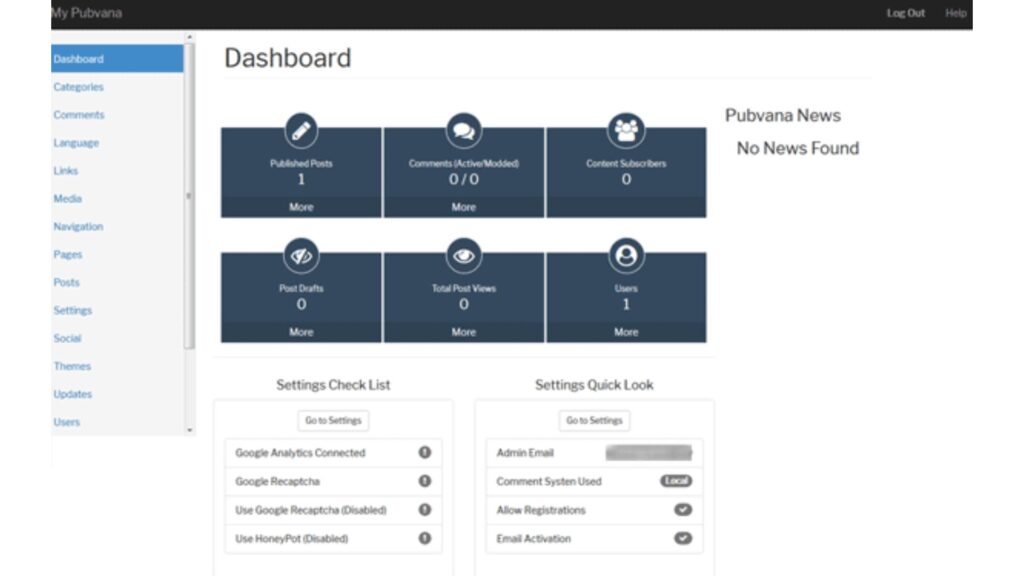Click the Content Subscribers count
This screenshot has width=1024, height=576.
626,179
